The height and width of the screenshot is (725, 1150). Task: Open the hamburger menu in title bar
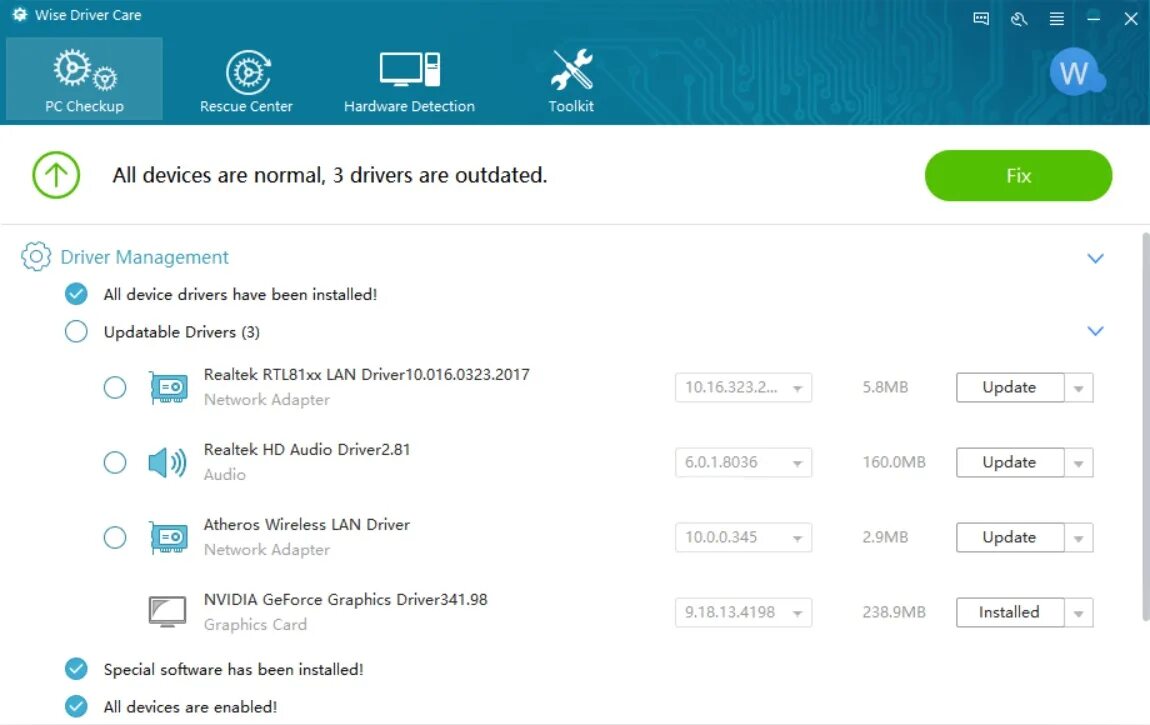[1056, 18]
